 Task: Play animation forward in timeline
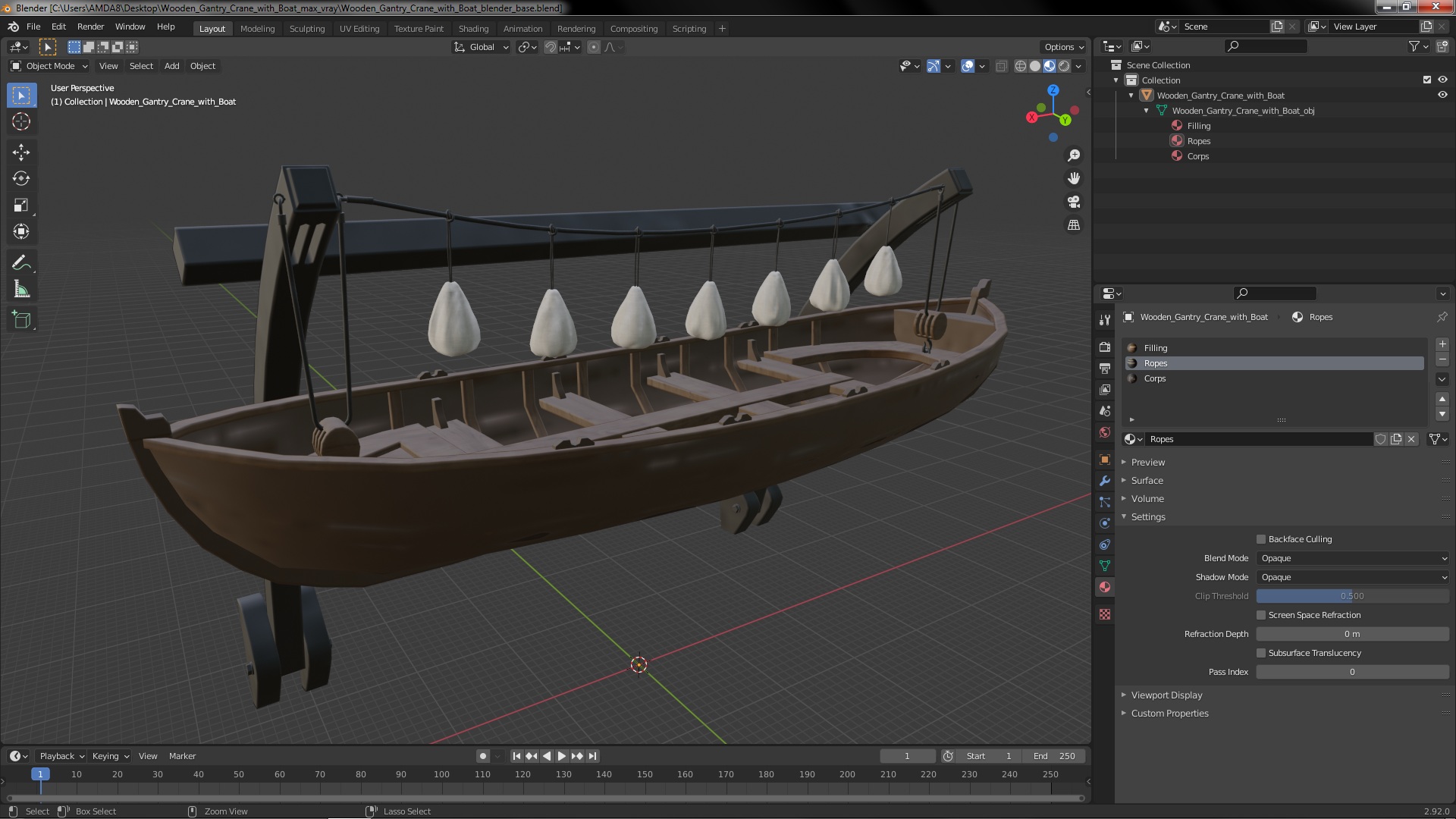pyautogui.click(x=561, y=756)
